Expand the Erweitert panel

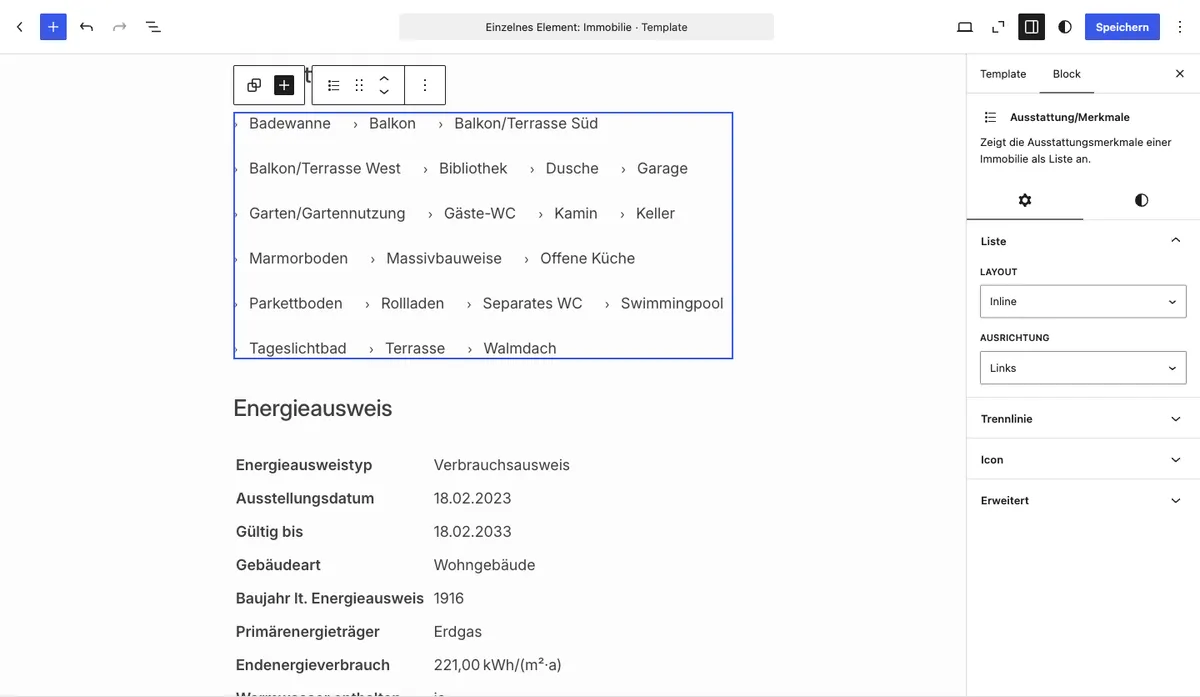(x=1083, y=500)
